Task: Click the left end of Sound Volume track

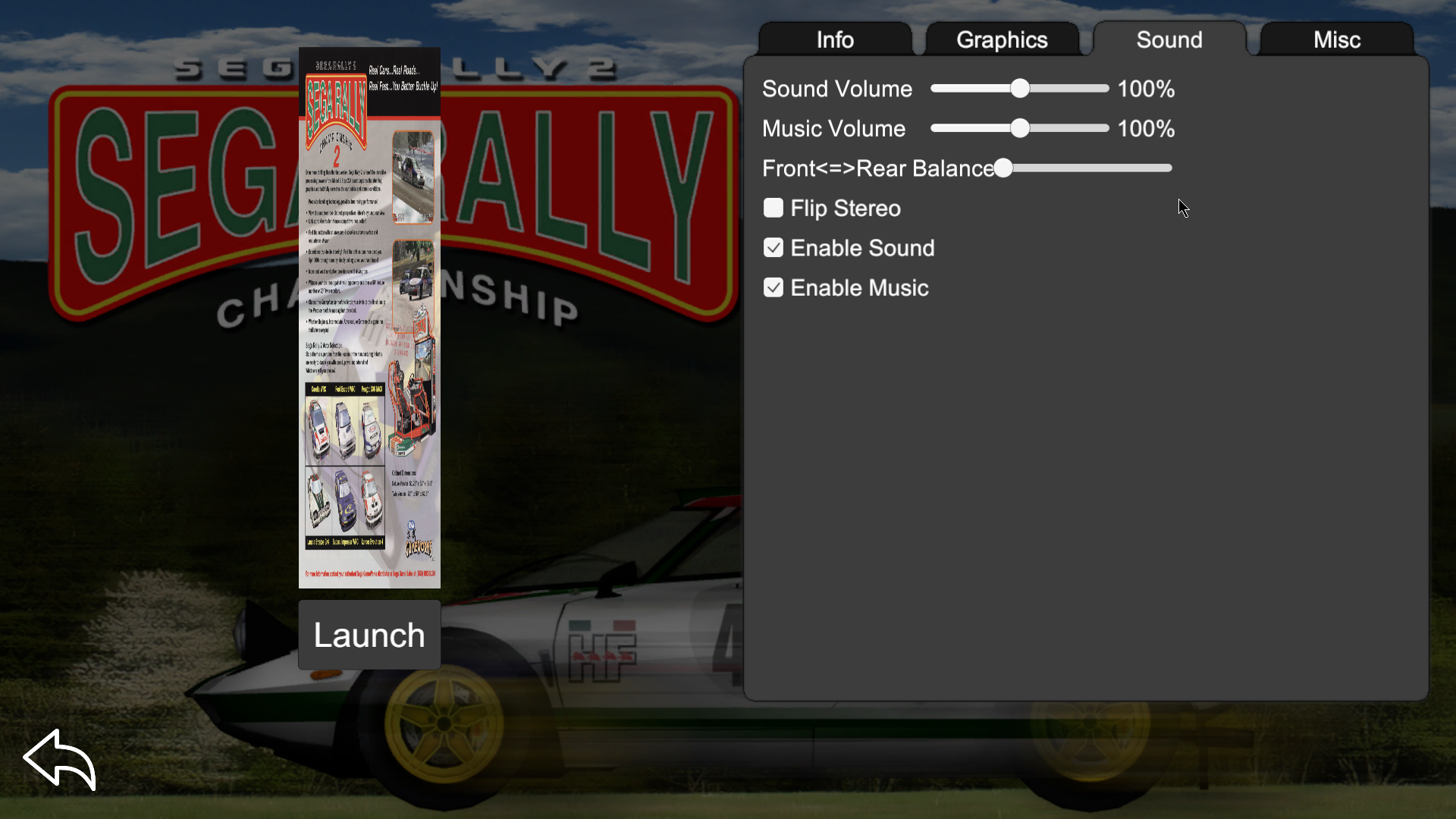Action: (937, 89)
